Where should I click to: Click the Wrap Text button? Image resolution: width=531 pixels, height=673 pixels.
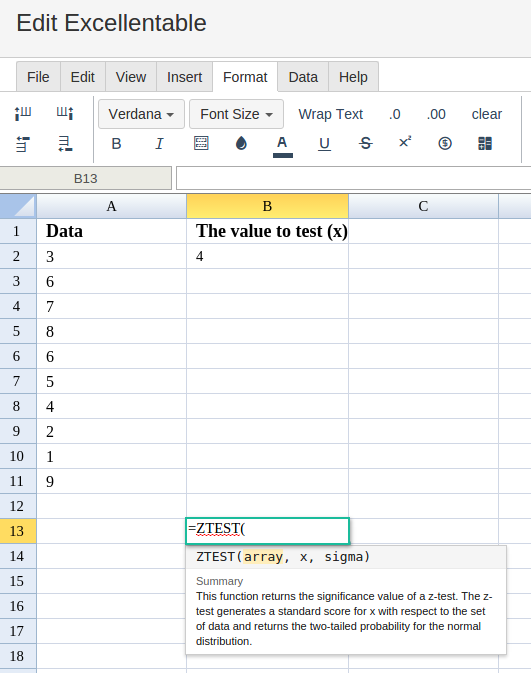pyautogui.click(x=331, y=114)
